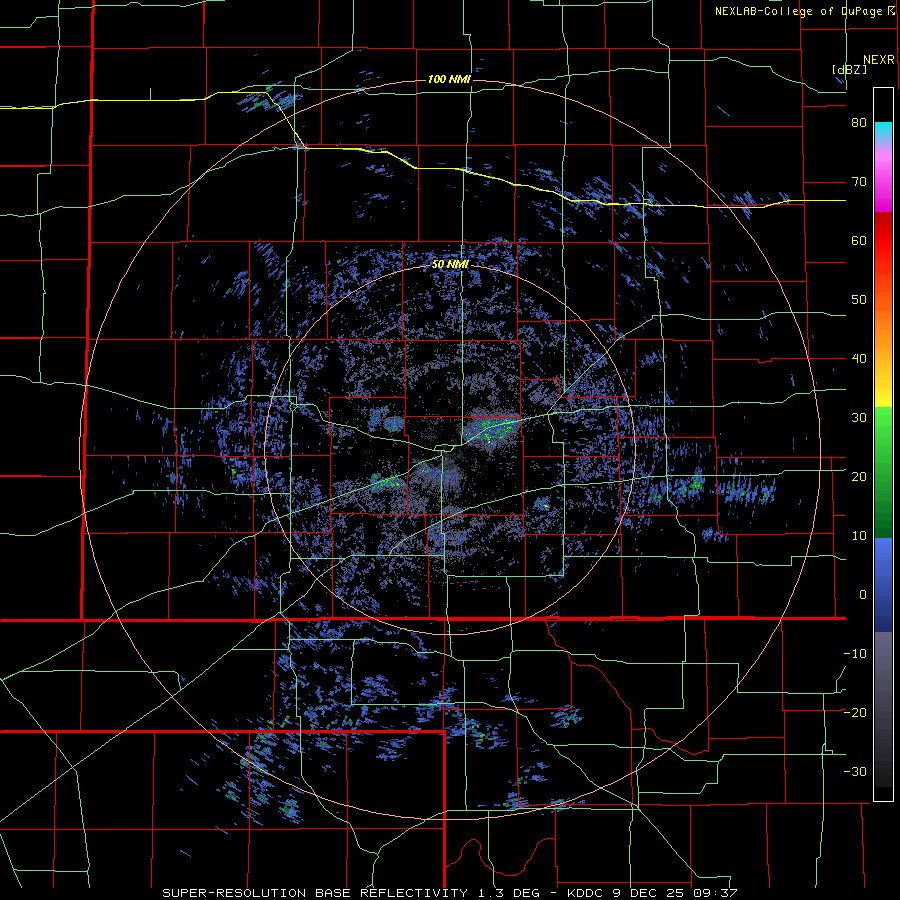This screenshot has width=900, height=900.
Task: Click the 80 value on dBZ scale
Action: tap(859, 123)
